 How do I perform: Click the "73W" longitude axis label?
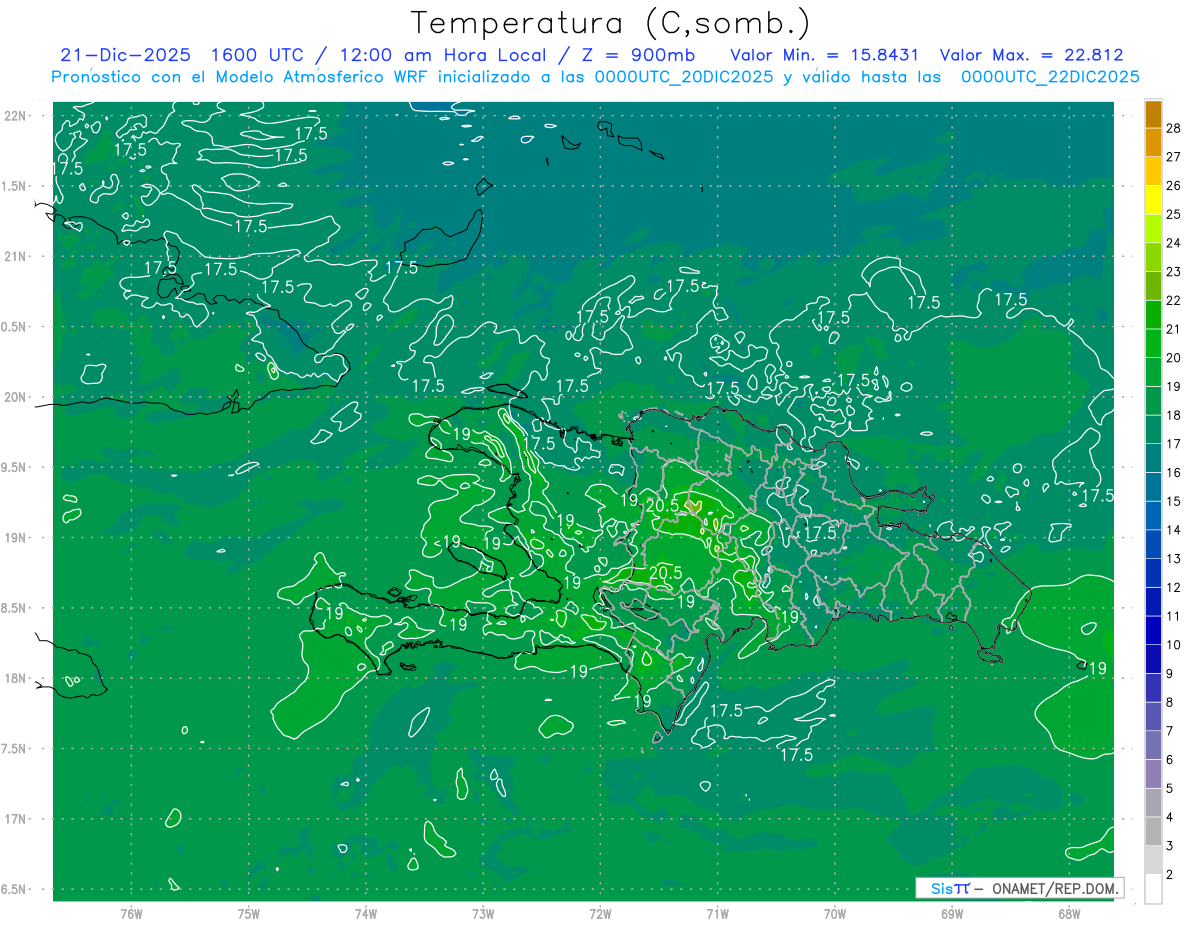(483, 914)
